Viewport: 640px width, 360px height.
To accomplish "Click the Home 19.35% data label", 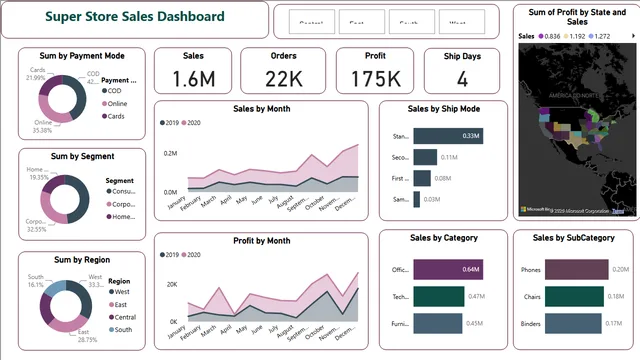I will pos(38,173).
